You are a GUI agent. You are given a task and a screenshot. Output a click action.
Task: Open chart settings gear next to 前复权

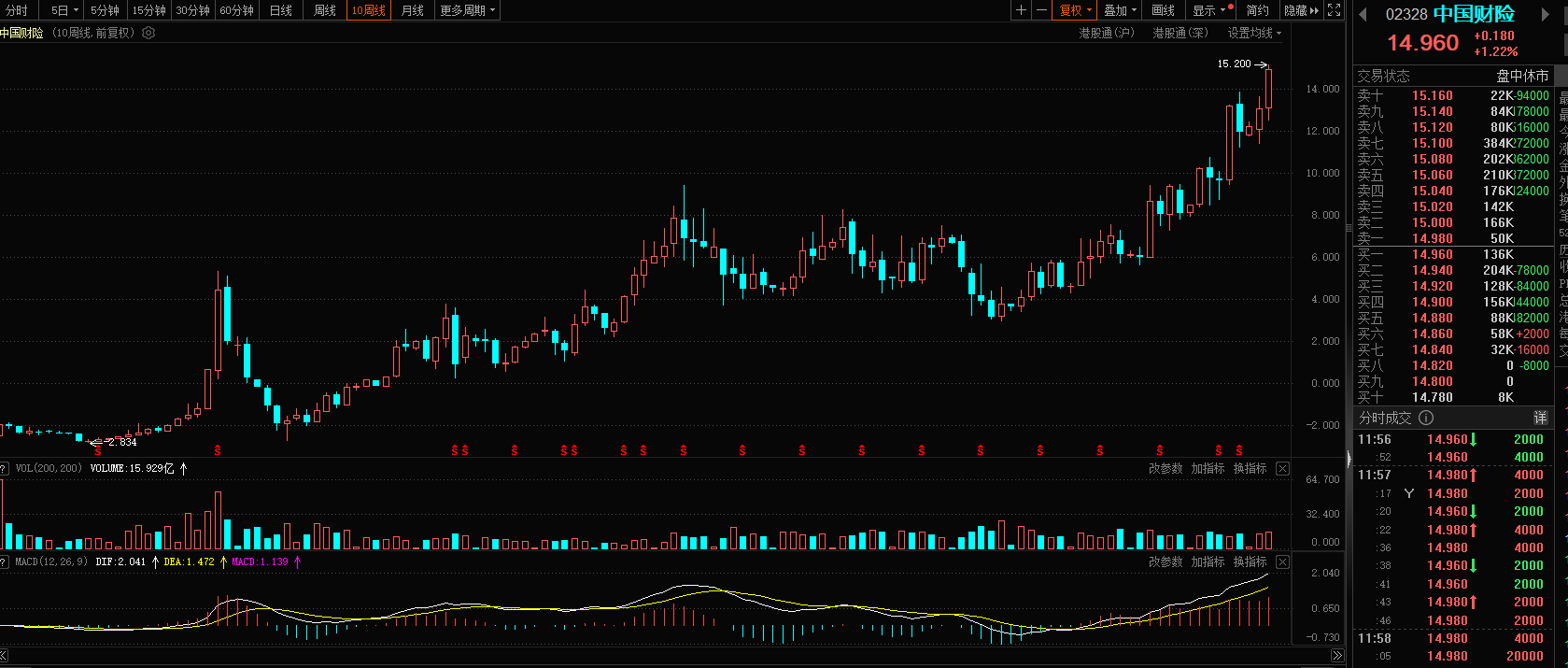(148, 33)
